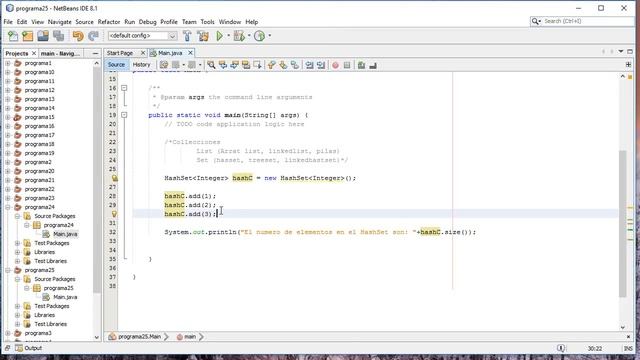Expand Libraries under programa25
The image size is (640, 360).
[x=18, y=315]
